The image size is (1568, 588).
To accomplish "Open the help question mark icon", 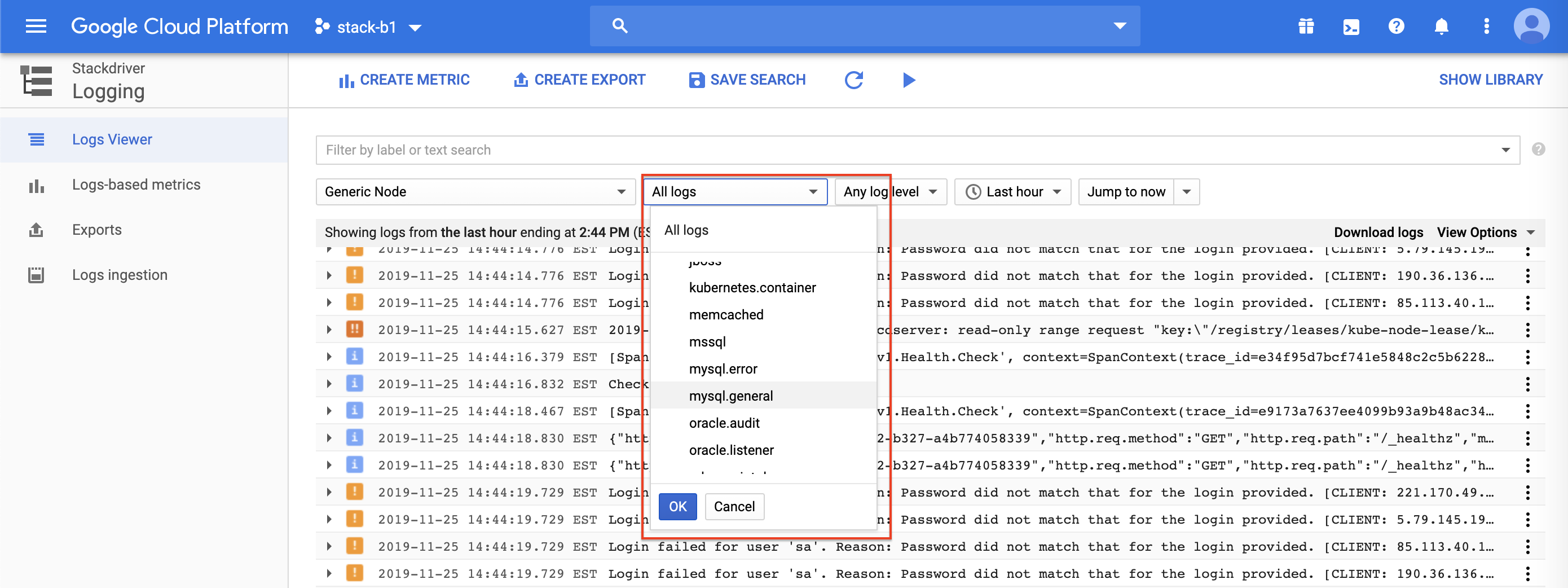I will click(1396, 26).
